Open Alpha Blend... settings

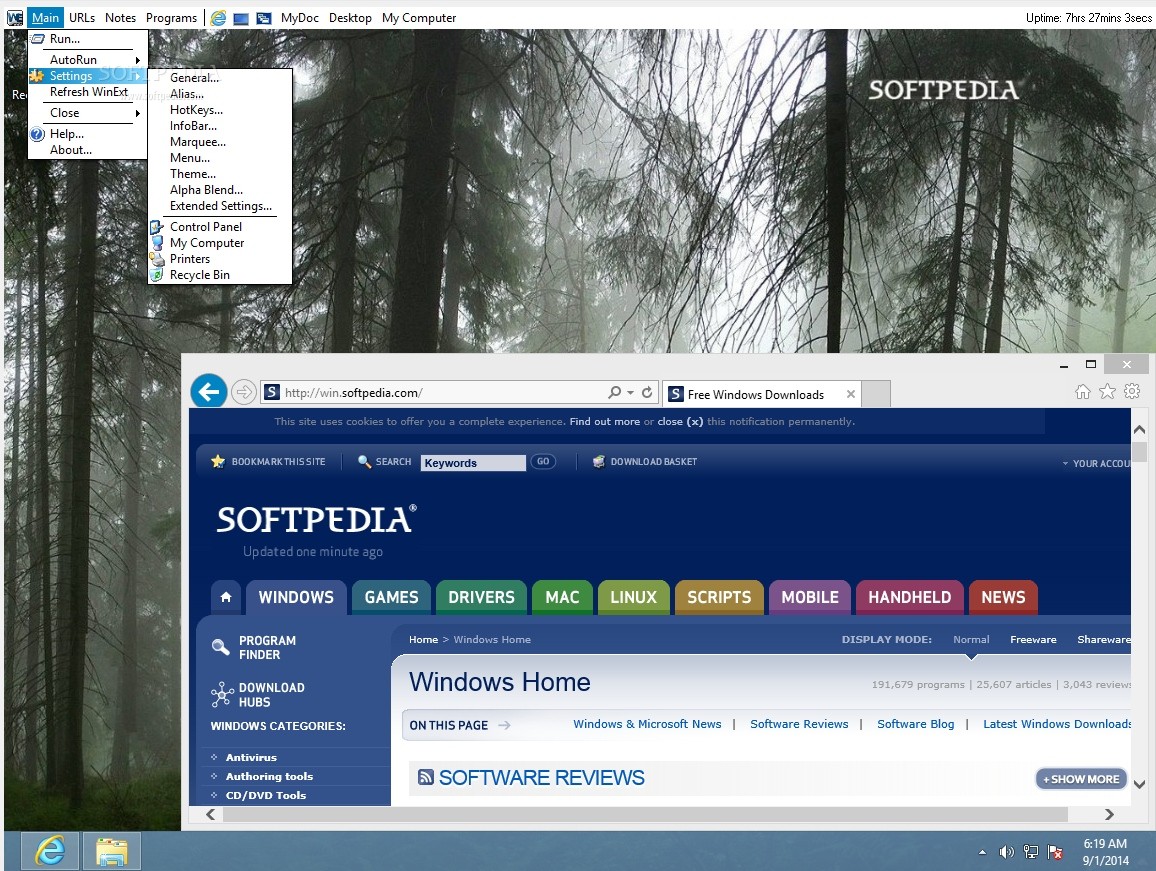[206, 190]
